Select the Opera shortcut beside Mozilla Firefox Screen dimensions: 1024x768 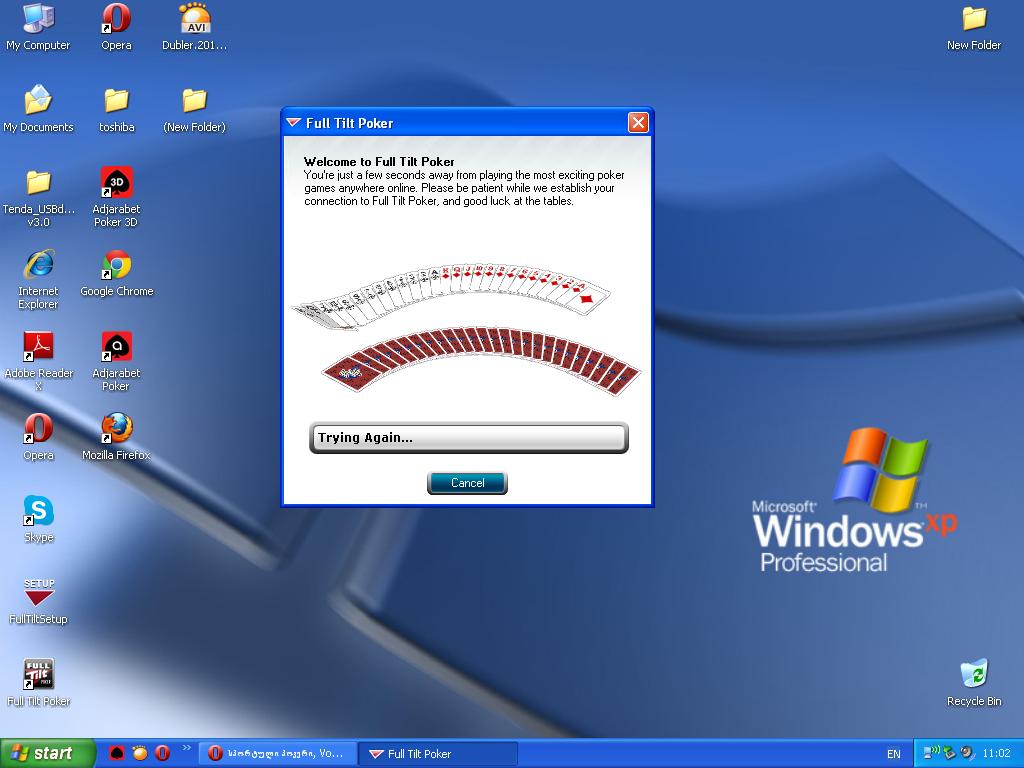(x=38, y=438)
